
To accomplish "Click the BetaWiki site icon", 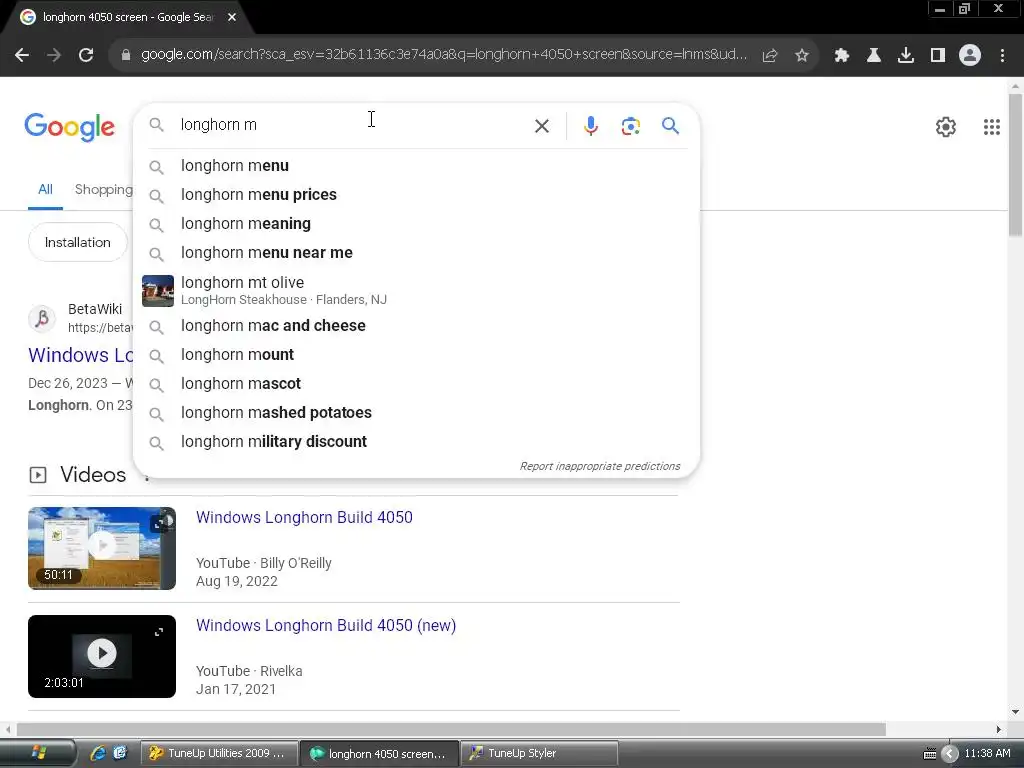I will coord(42,319).
